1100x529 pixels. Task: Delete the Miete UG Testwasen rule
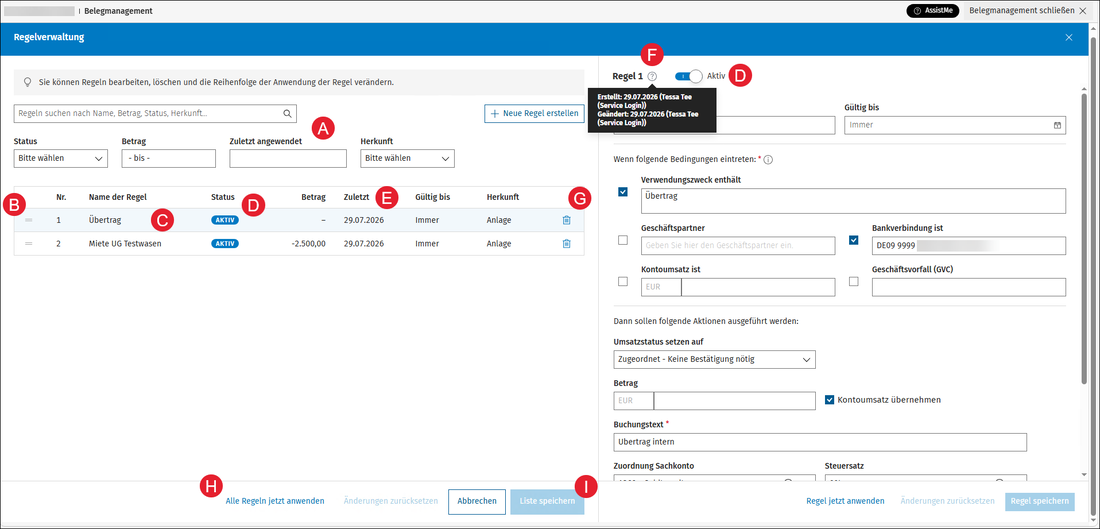click(566, 243)
